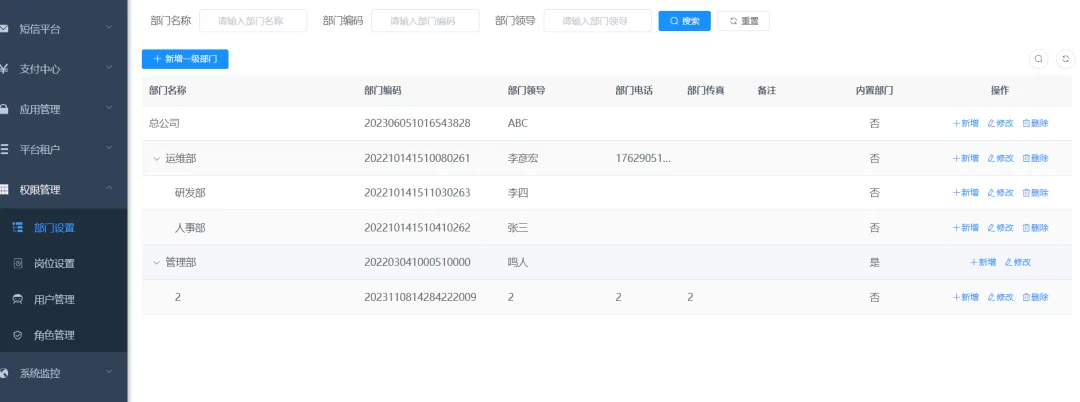Click 删除 in the 运维部 row
Screen dimensions: 1080x402
1035,158
